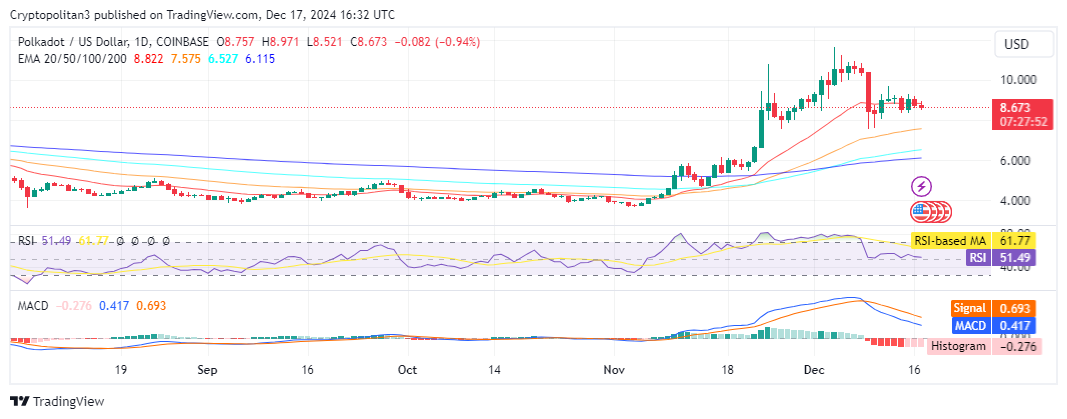Click the change value -0.082 (-0.94%)

click(437, 41)
